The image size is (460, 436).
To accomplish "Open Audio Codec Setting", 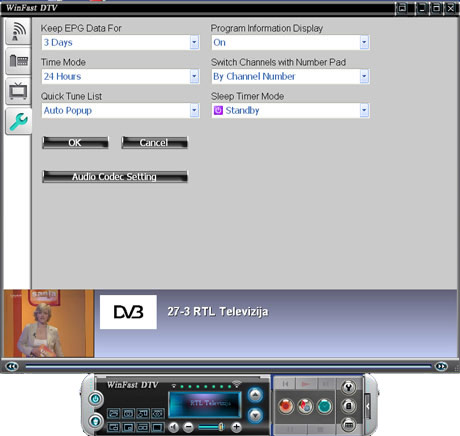I will [x=115, y=177].
